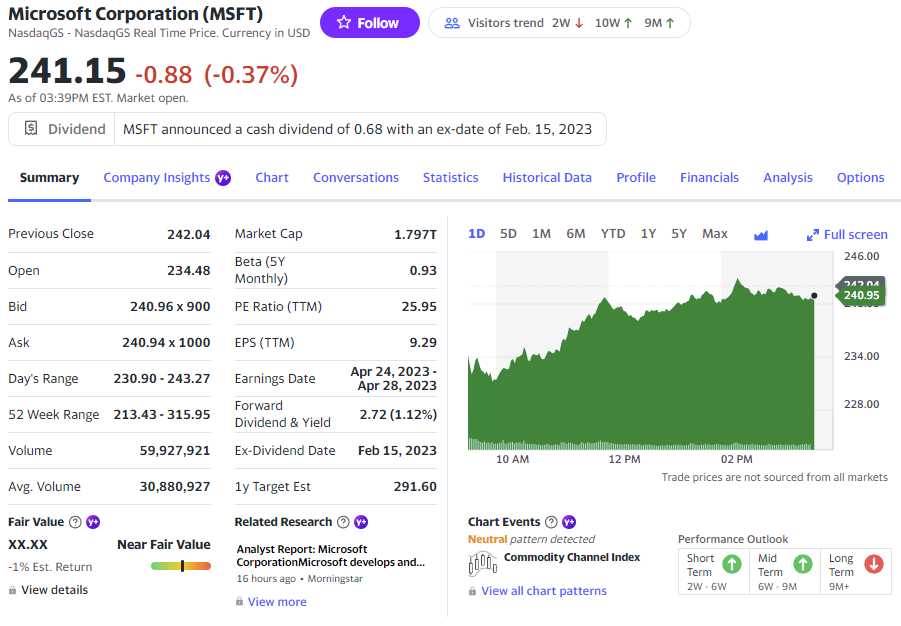Image resolution: width=901 pixels, height=626 pixels.
Task: Open the View all chart patterns link
Action: (542, 590)
